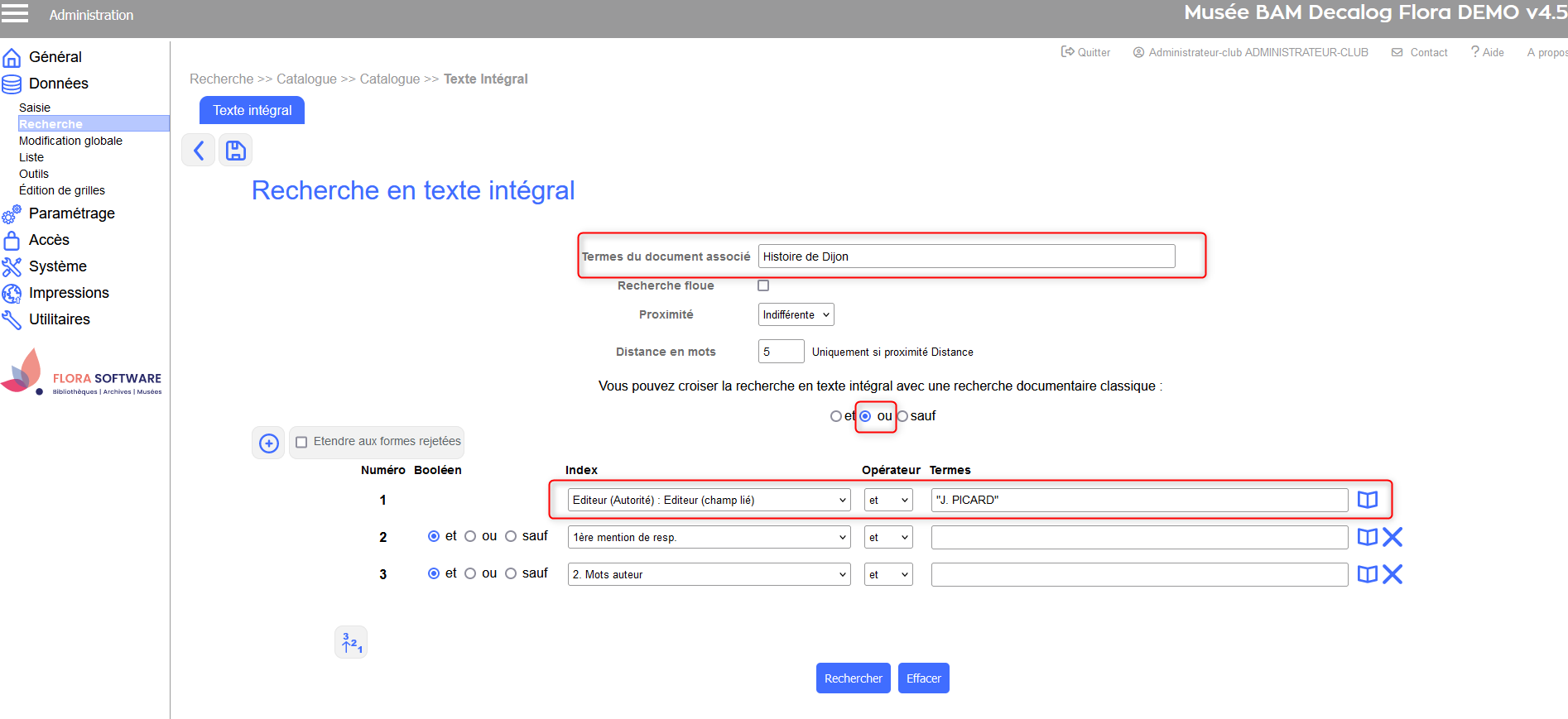Click the Effacer button
The width and height of the screenshot is (1568, 719).
pos(923,678)
